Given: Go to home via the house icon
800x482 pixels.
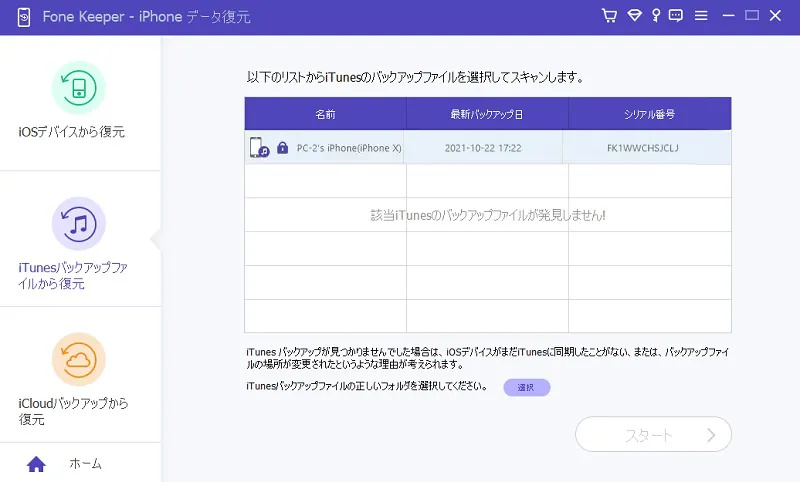Looking at the screenshot, I should coord(36,464).
